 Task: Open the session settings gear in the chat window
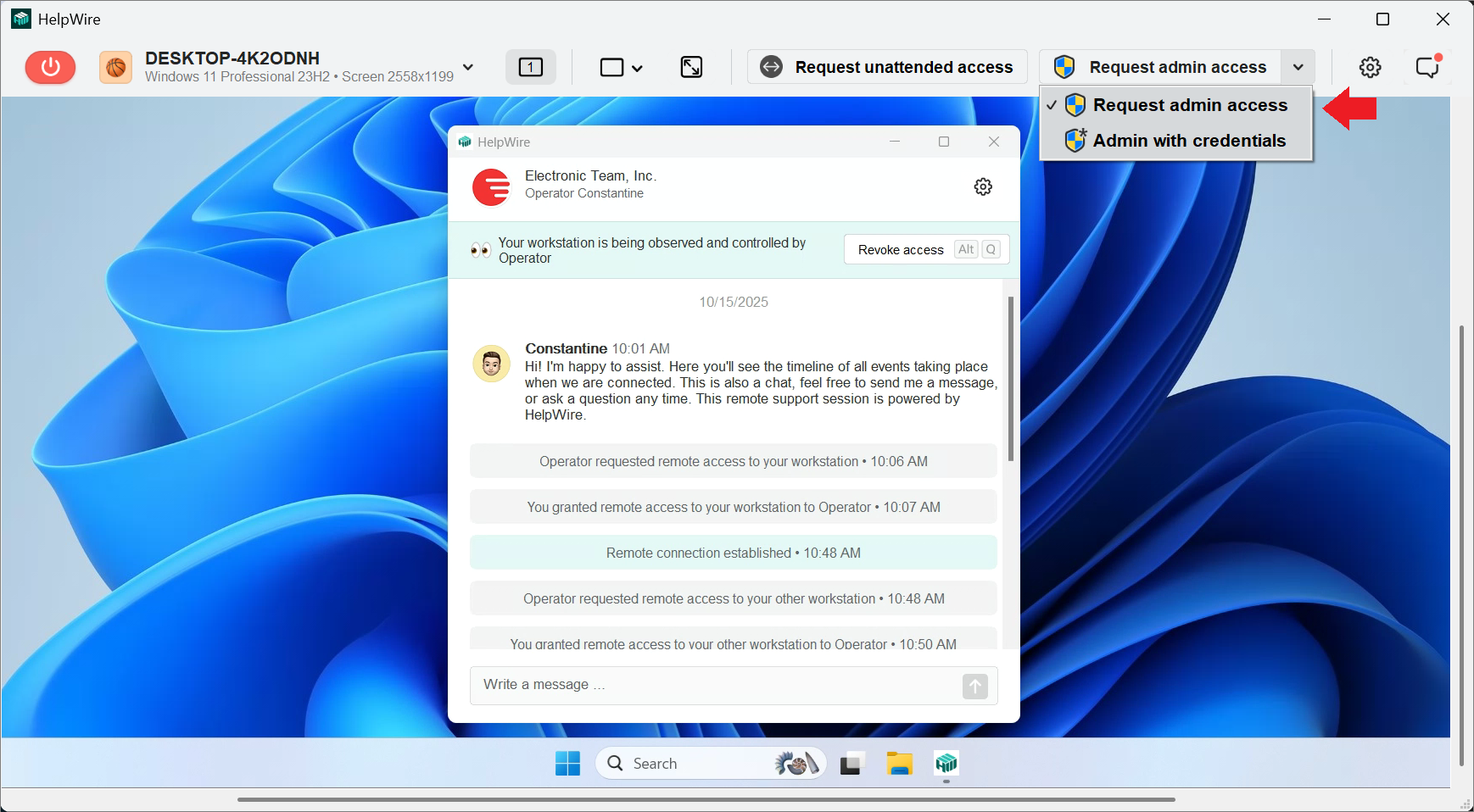pyautogui.click(x=982, y=186)
